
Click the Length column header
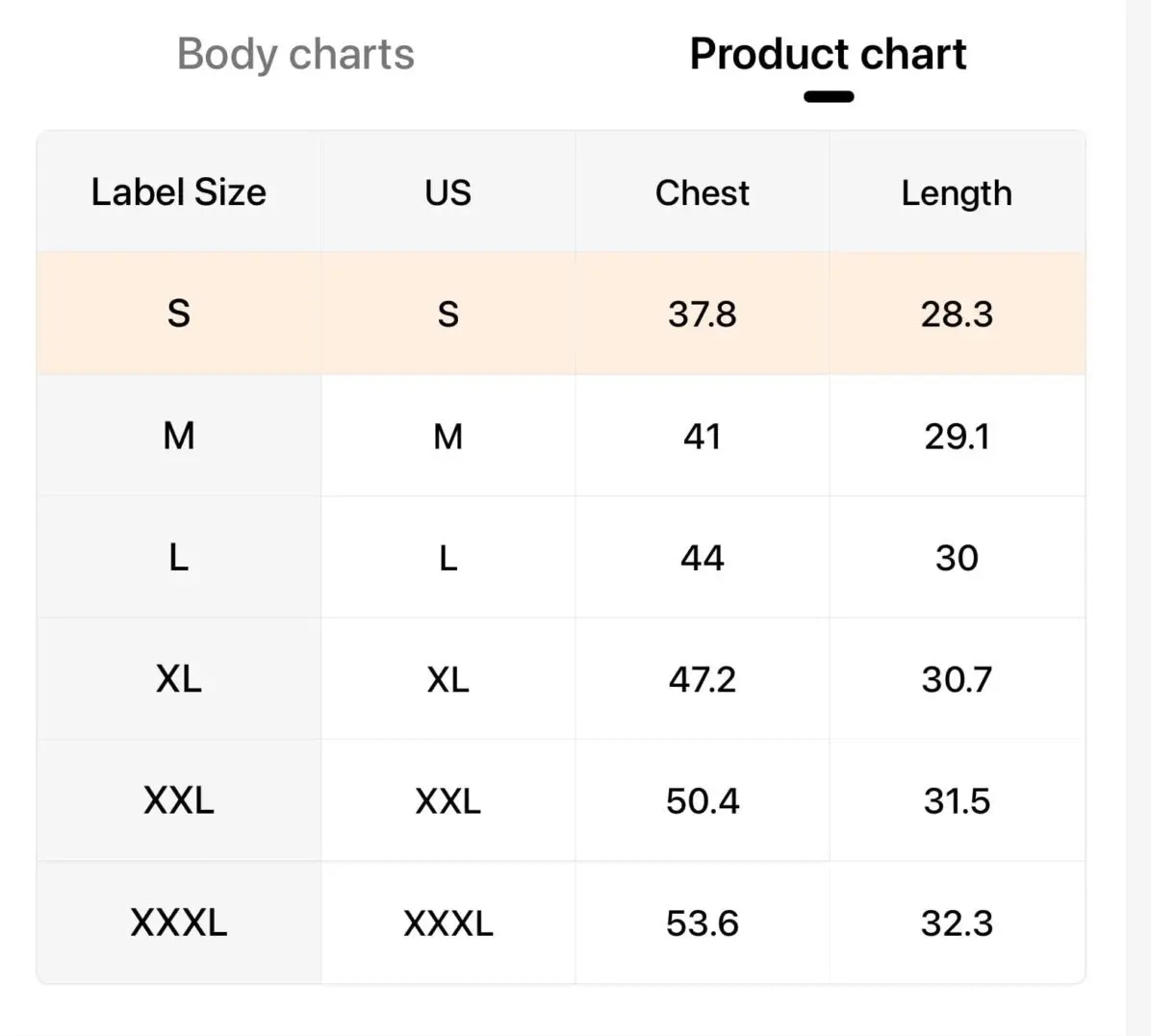point(957,193)
